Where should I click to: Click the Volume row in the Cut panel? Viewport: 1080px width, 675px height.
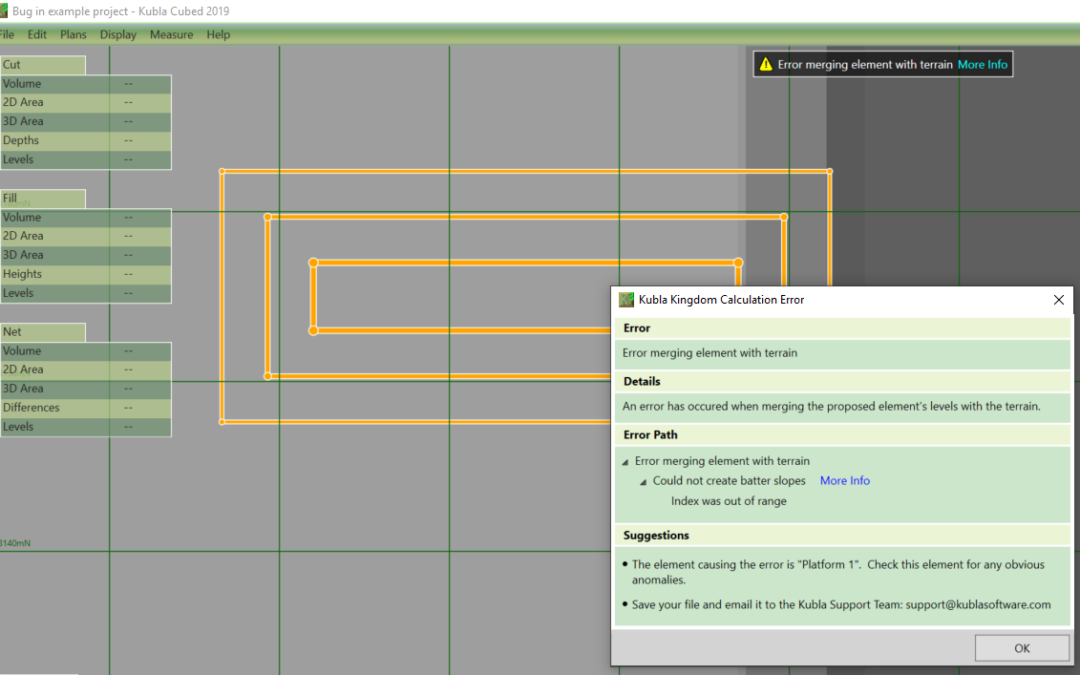pos(85,84)
